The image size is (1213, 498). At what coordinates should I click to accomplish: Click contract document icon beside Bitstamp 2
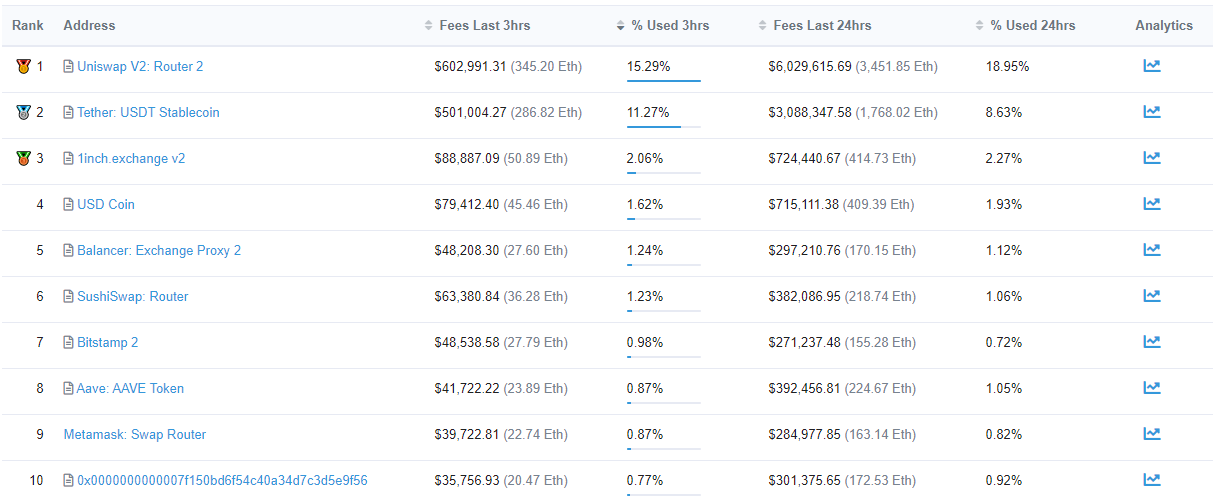pyautogui.click(x=68, y=343)
